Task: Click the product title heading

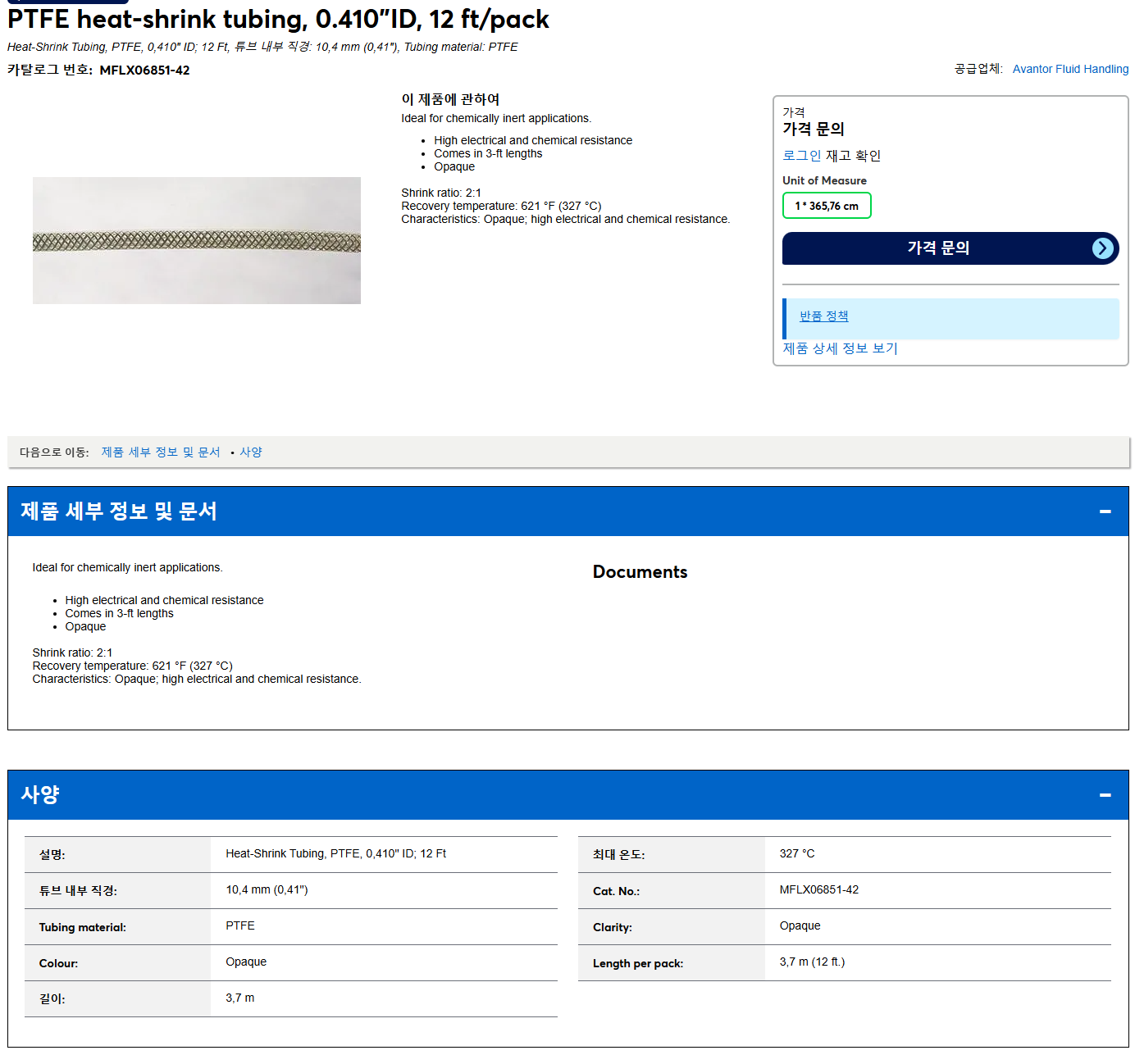Action: (x=278, y=19)
